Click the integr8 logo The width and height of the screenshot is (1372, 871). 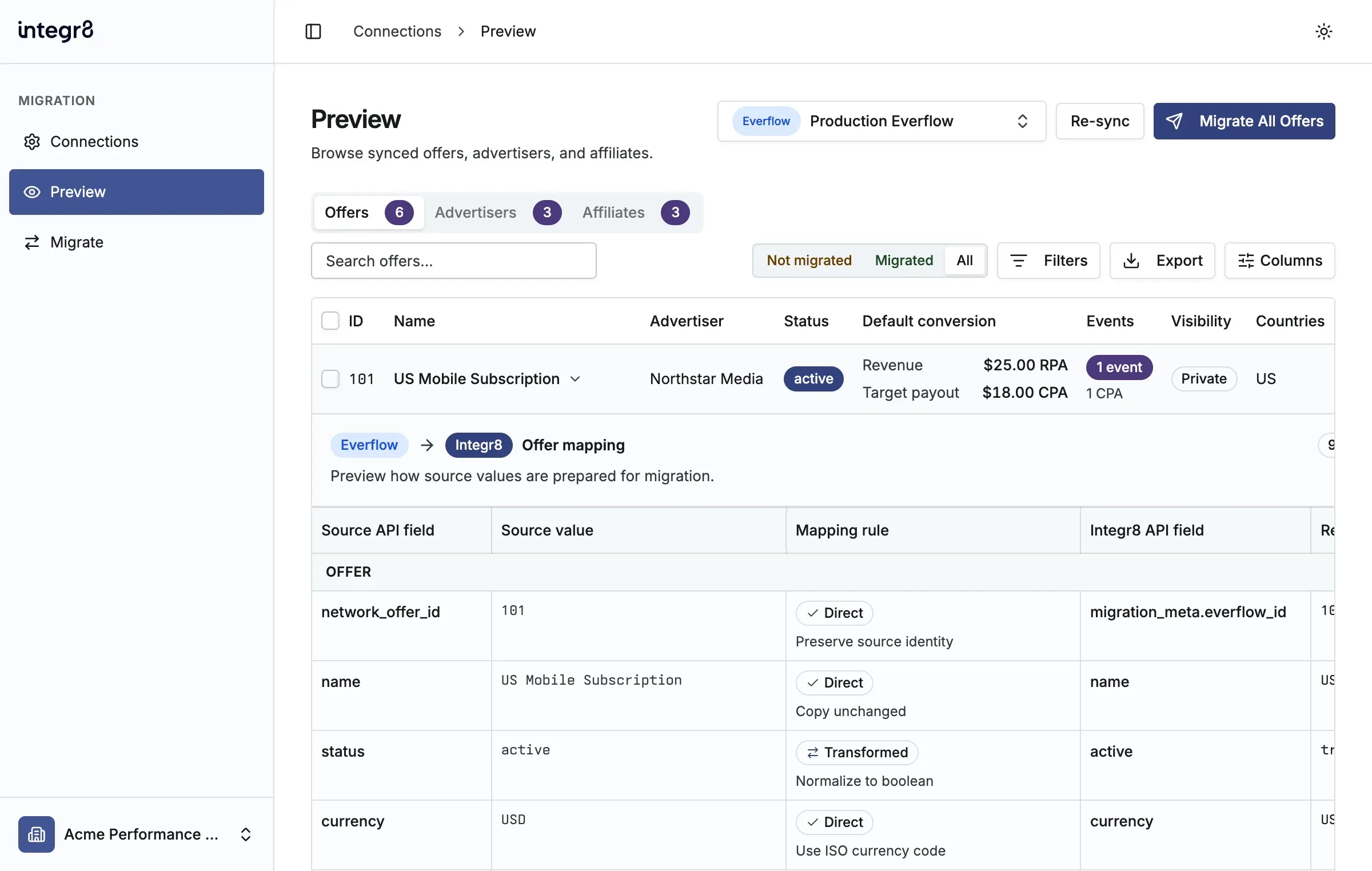click(x=55, y=30)
